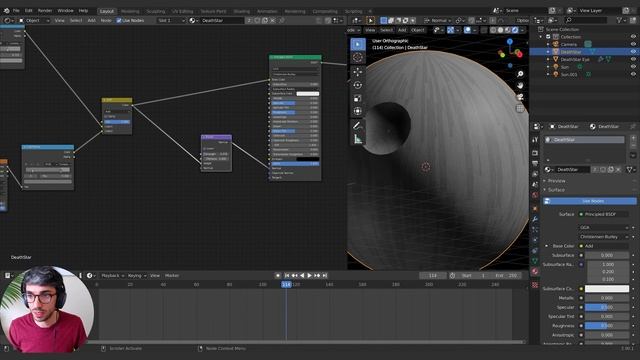This screenshot has height=360, width=640.
Task: Hide DeathStar Eye object in outliner
Action: point(633,59)
